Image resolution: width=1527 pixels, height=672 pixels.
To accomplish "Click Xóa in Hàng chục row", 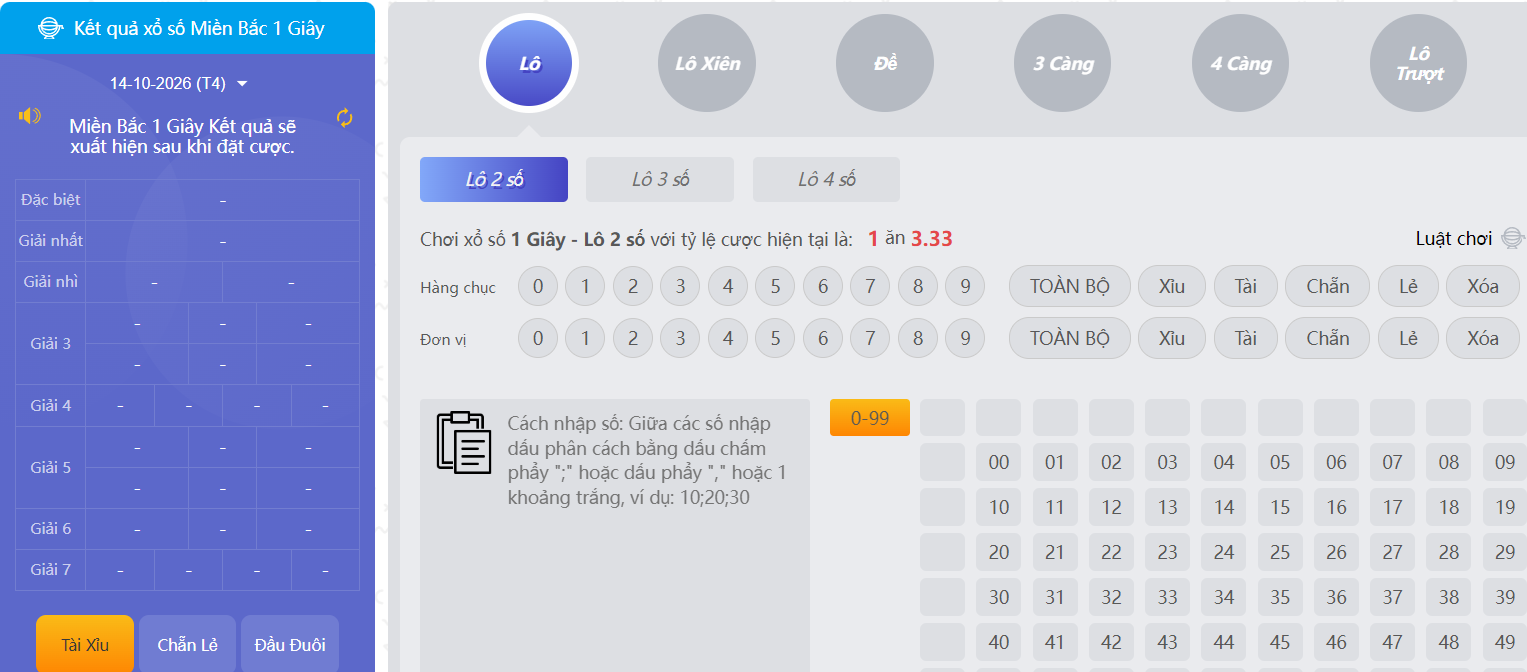I will (1483, 286).
